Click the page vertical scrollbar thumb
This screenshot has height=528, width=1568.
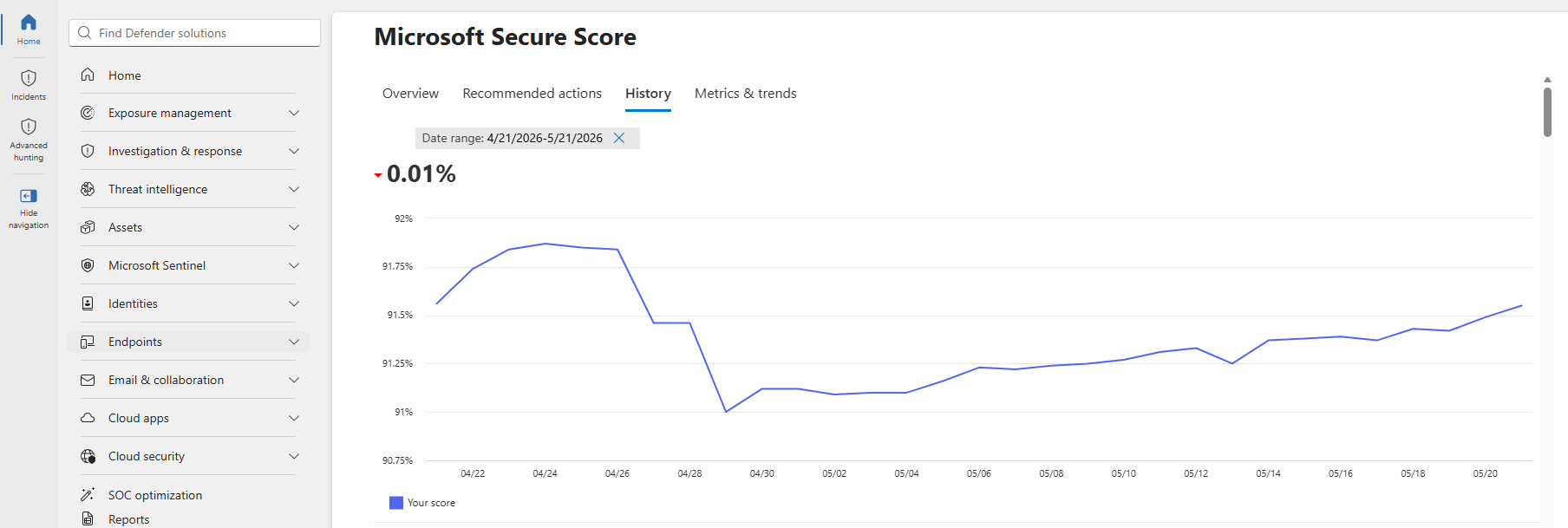[1547, 112]
